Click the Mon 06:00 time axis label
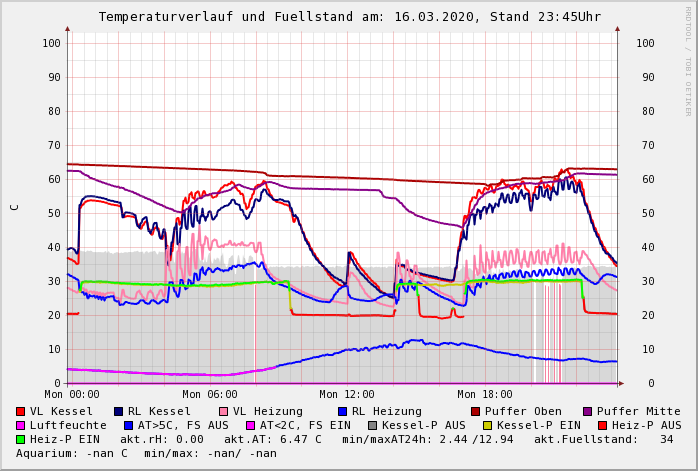Viewport: 698px width, 471px height. (210, 395)
